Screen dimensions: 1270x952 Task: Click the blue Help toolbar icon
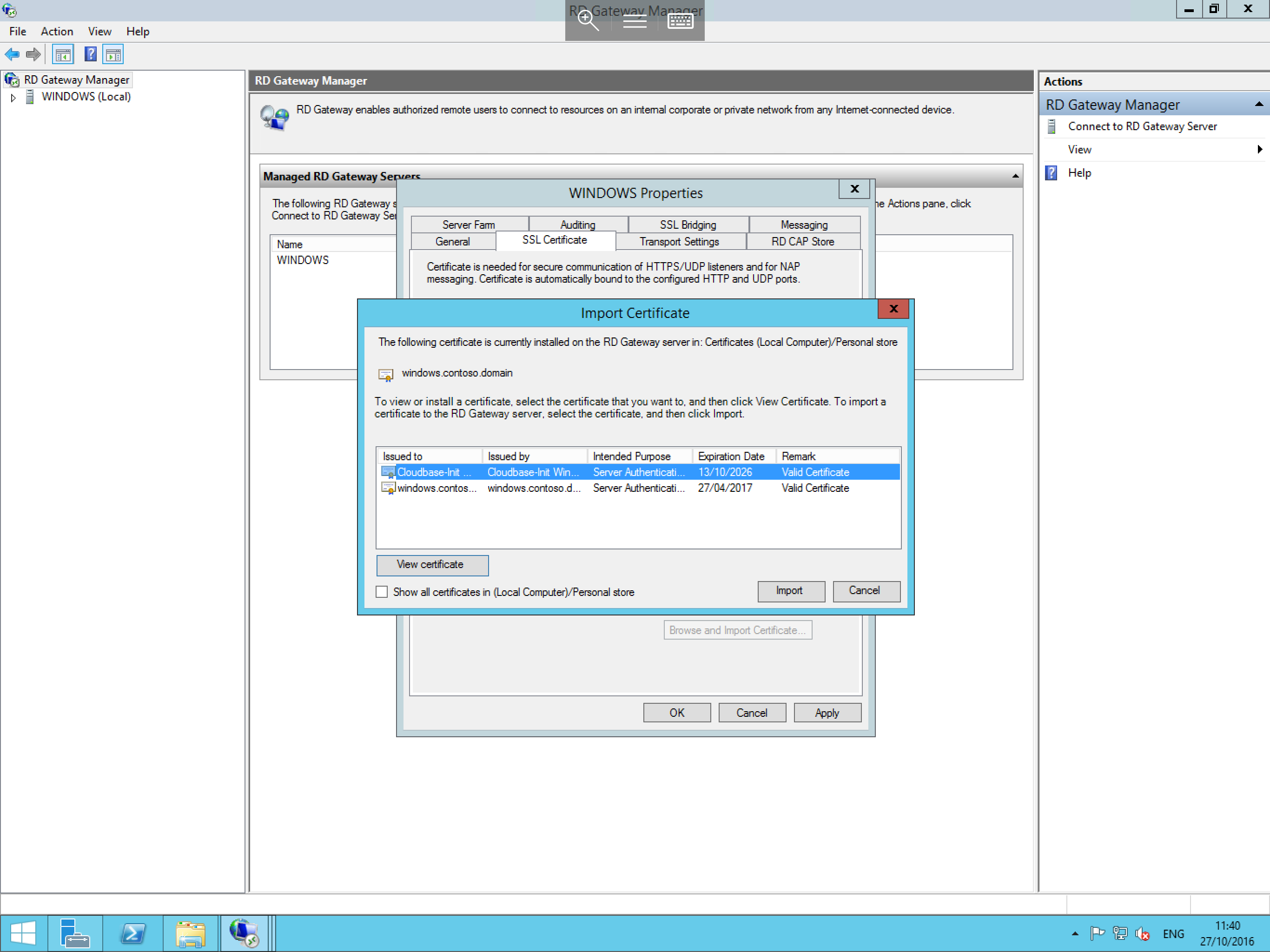90,54
